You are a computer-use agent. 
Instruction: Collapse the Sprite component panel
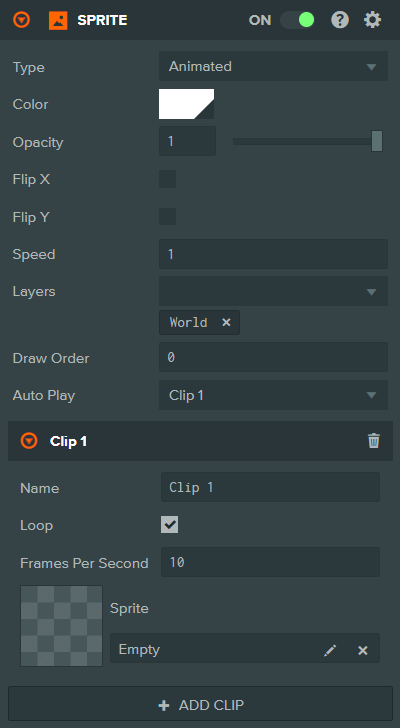pyautogui.click(x=21, y=20)
